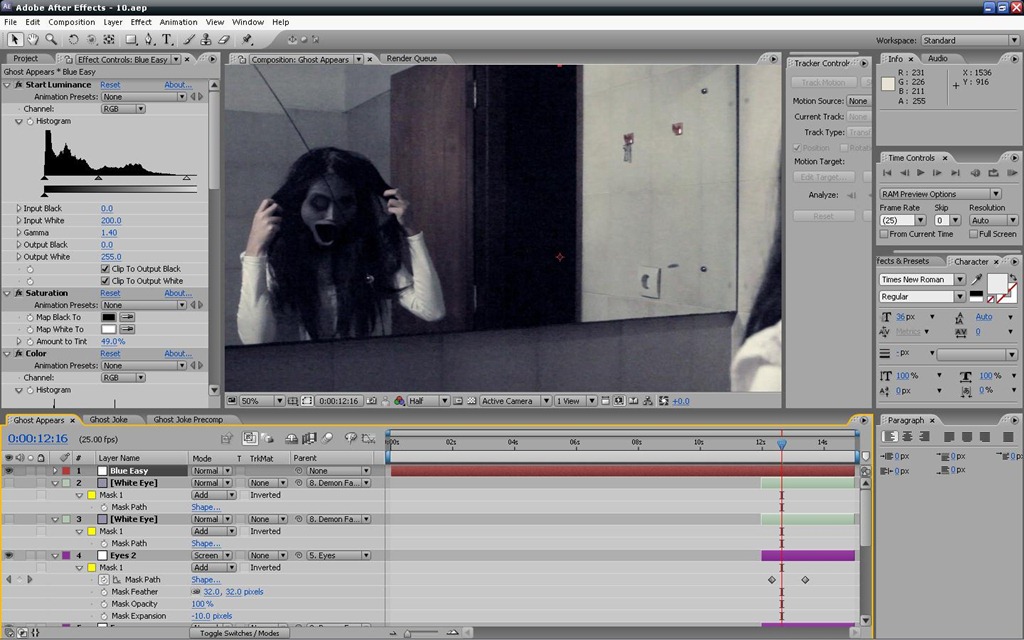Screen dimensions: 1024x640
Task: Select the Horizontal Type tool
Action: [x=167, y=40]
